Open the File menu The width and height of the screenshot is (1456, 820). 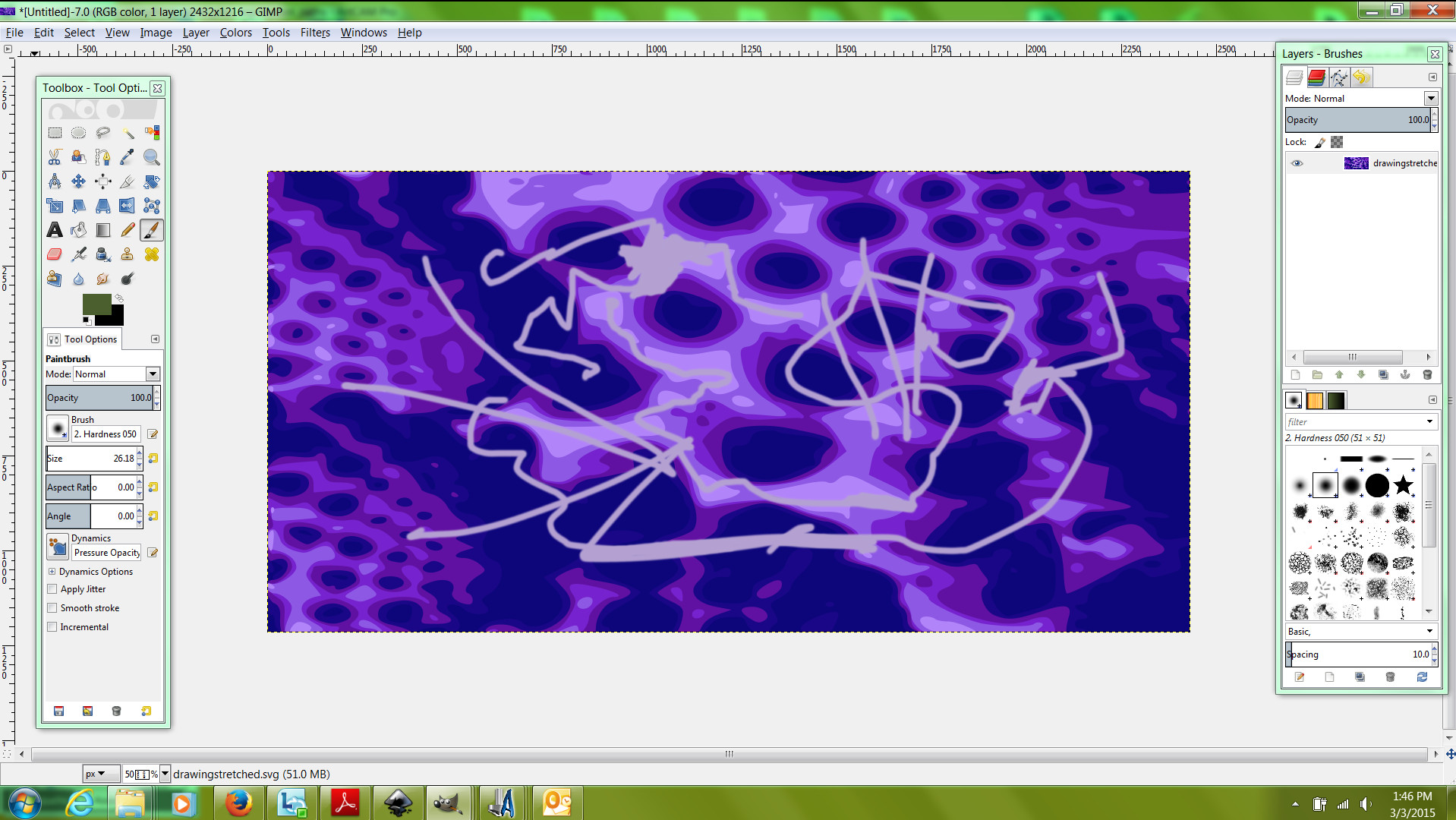pyautogui.click(x=14, y=33)
